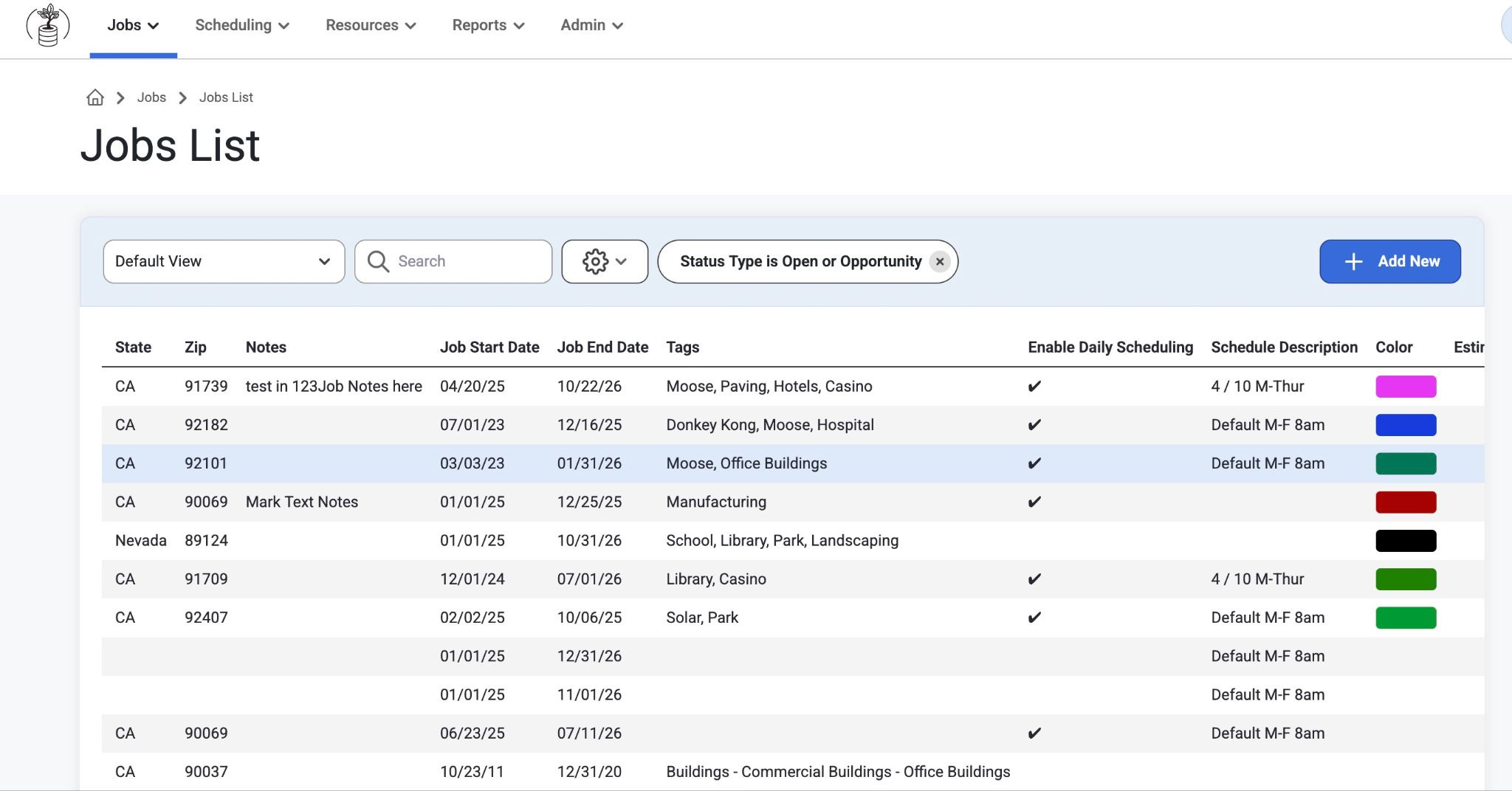Screen dimensions: 1512x791
Task: Click the teal color swatch for zip 92101
Action: [x=1406, y=463]
